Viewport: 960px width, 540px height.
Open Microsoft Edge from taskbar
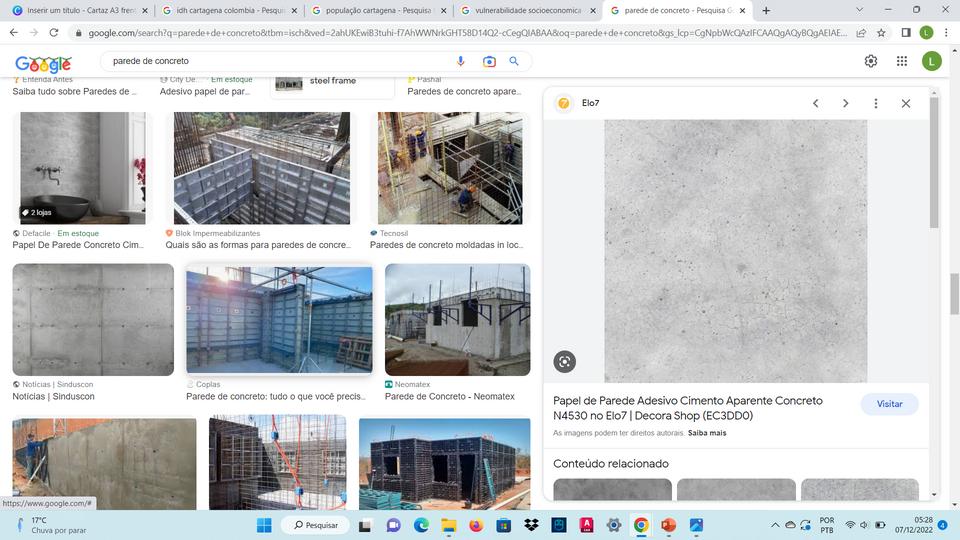point(421,525)
